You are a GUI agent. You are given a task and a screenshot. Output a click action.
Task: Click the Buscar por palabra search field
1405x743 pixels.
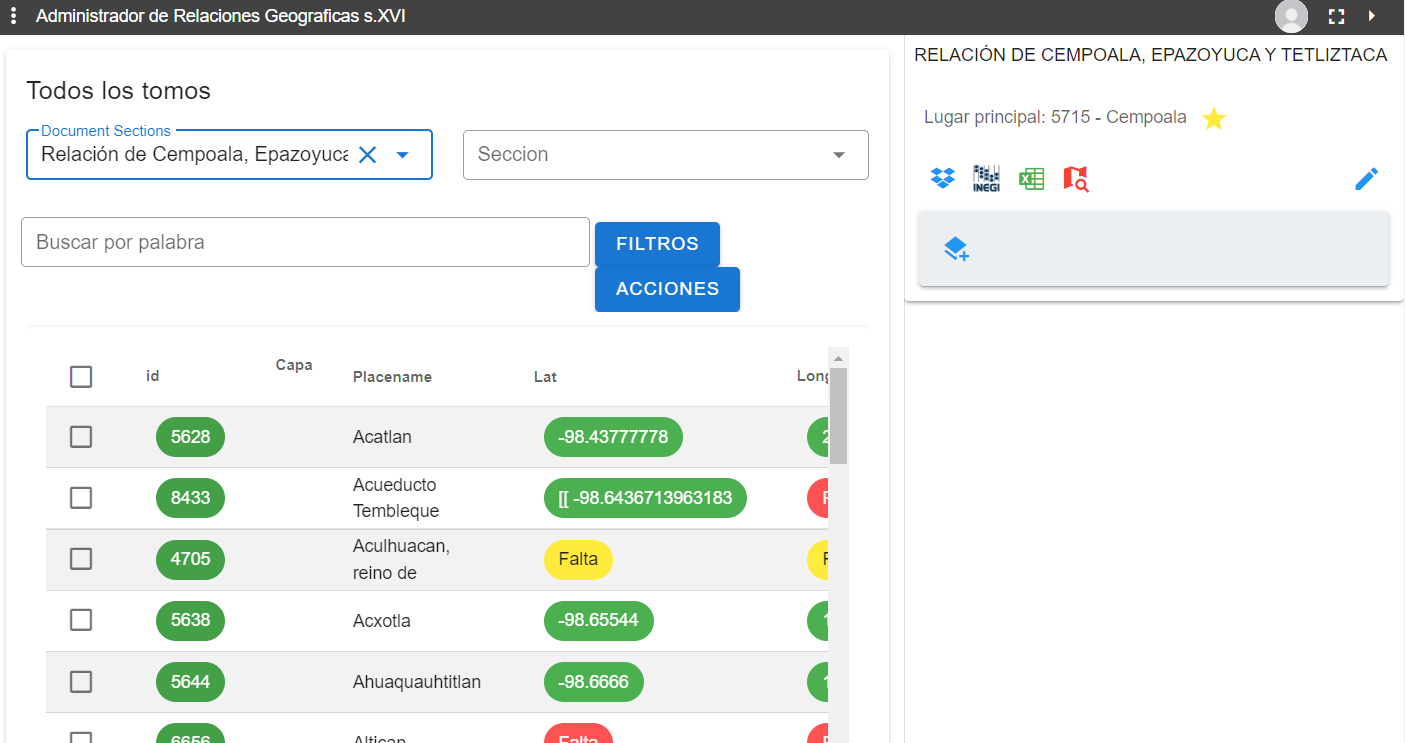click(x=305, y=242)
